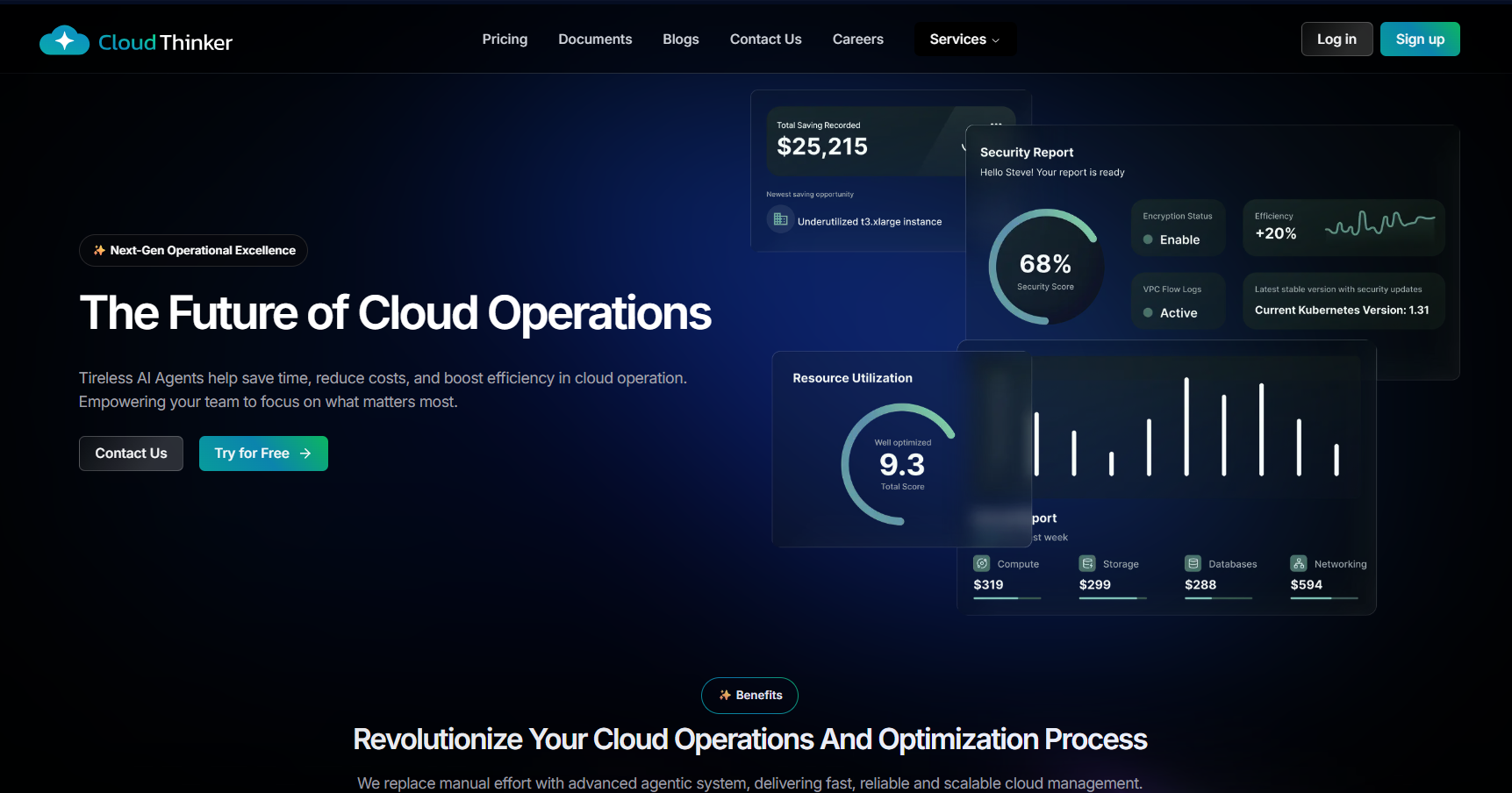Click the Resource Utilization heading
Screen dimensions: 1512x793
click(x=852, y=378)
